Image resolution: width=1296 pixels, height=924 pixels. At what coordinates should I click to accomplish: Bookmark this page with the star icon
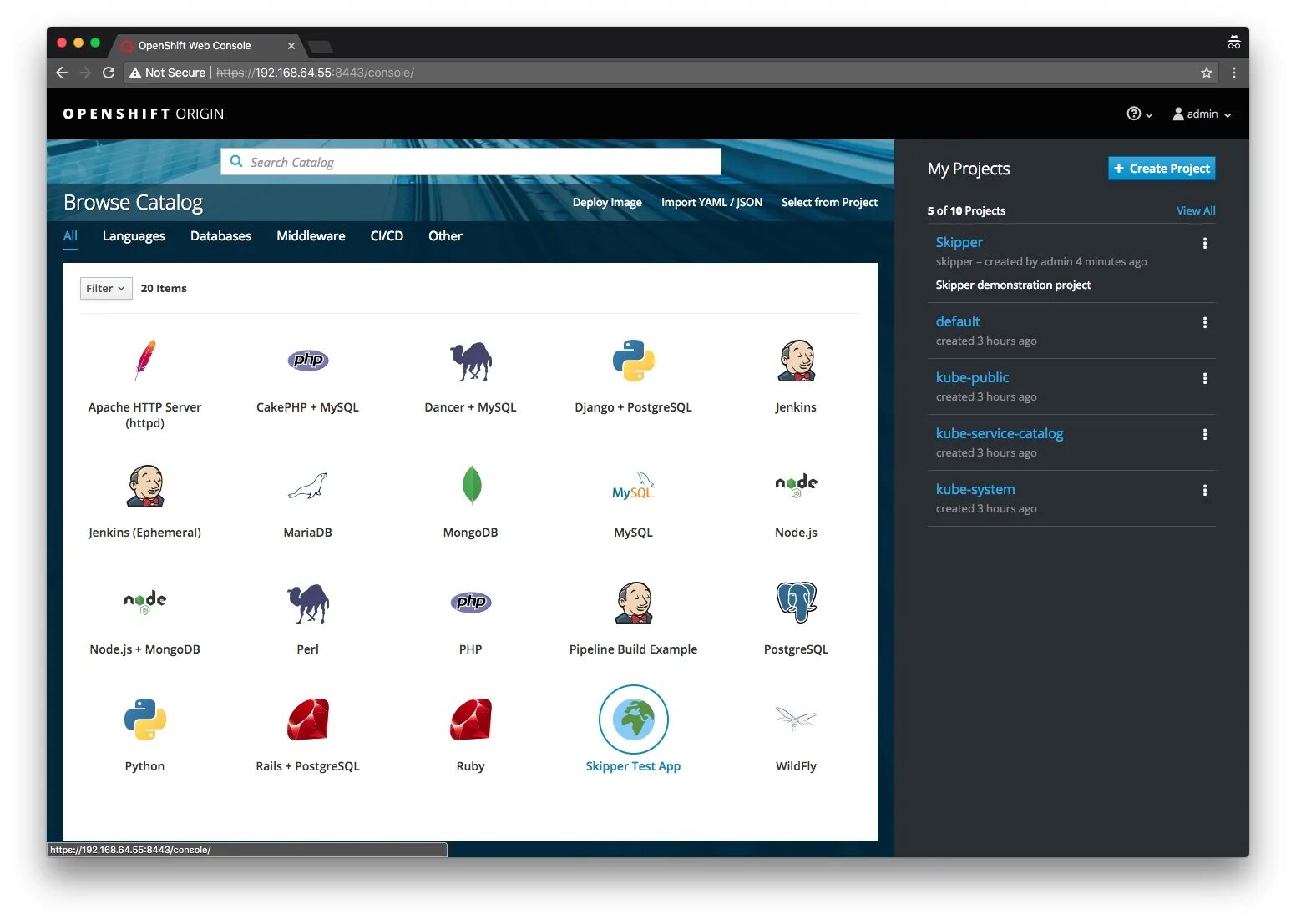1207,73
